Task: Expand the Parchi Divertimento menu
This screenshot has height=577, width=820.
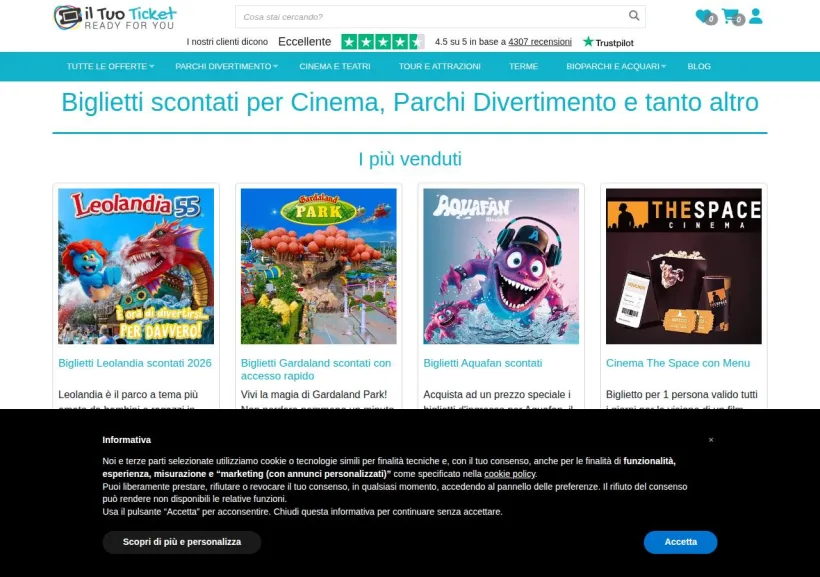Action: [226, 66]
